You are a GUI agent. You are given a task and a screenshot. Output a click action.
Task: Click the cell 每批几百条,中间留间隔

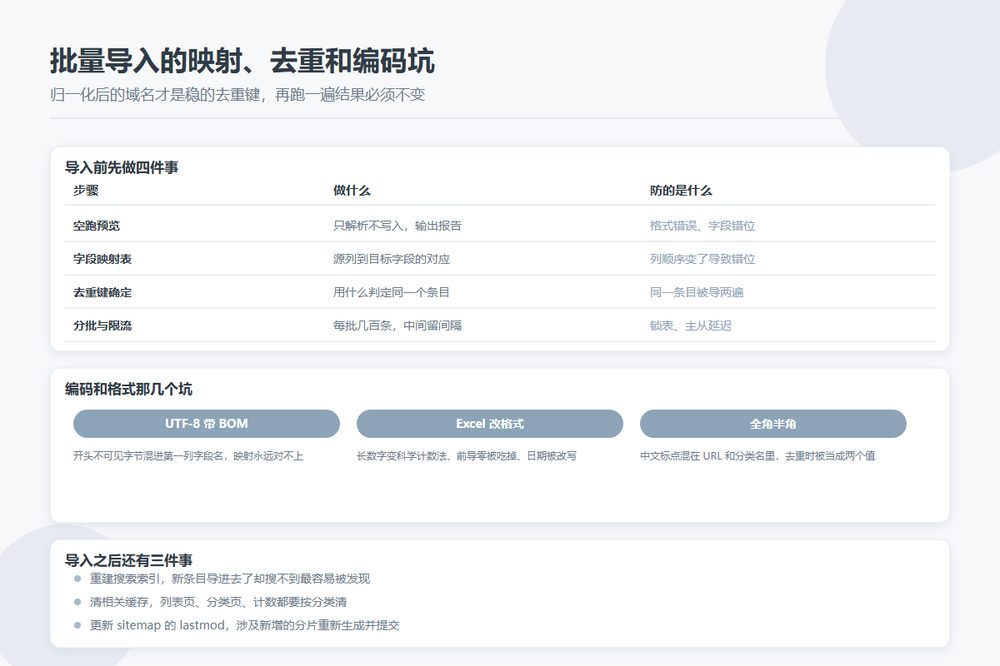click(397, 325)
